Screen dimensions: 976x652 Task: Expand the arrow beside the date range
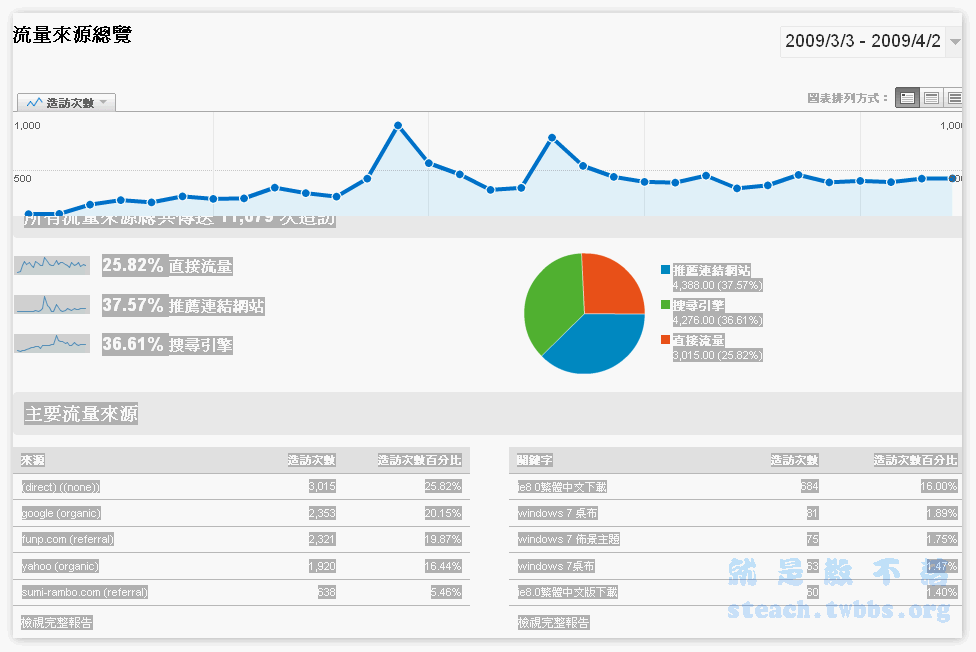tap(954, 42)
